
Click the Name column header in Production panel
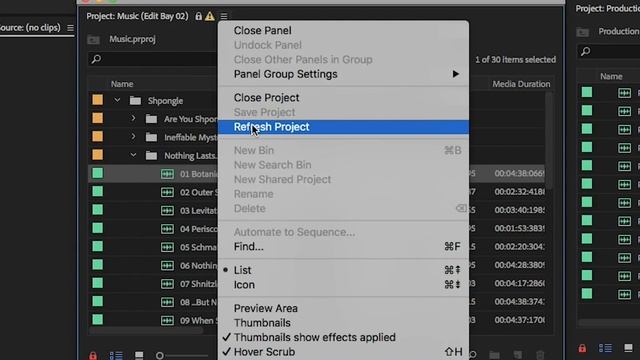611,76
